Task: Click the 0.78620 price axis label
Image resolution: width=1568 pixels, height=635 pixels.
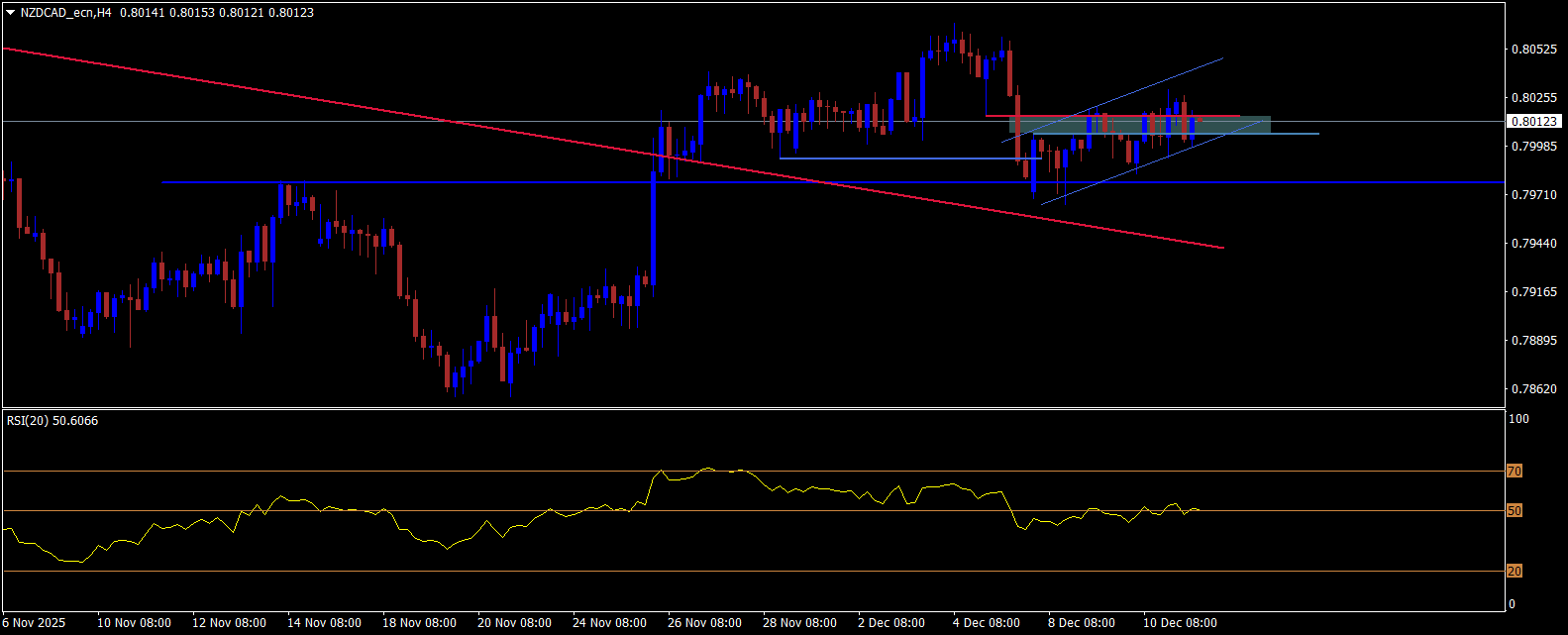Action: pyautogui.click(x=1534, y=389)
